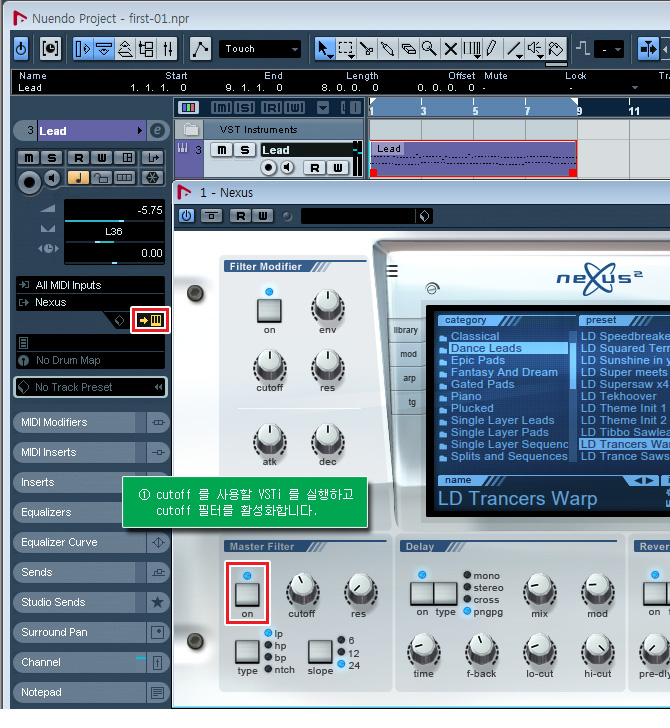Select the Mute X tool

pos(450,48)
